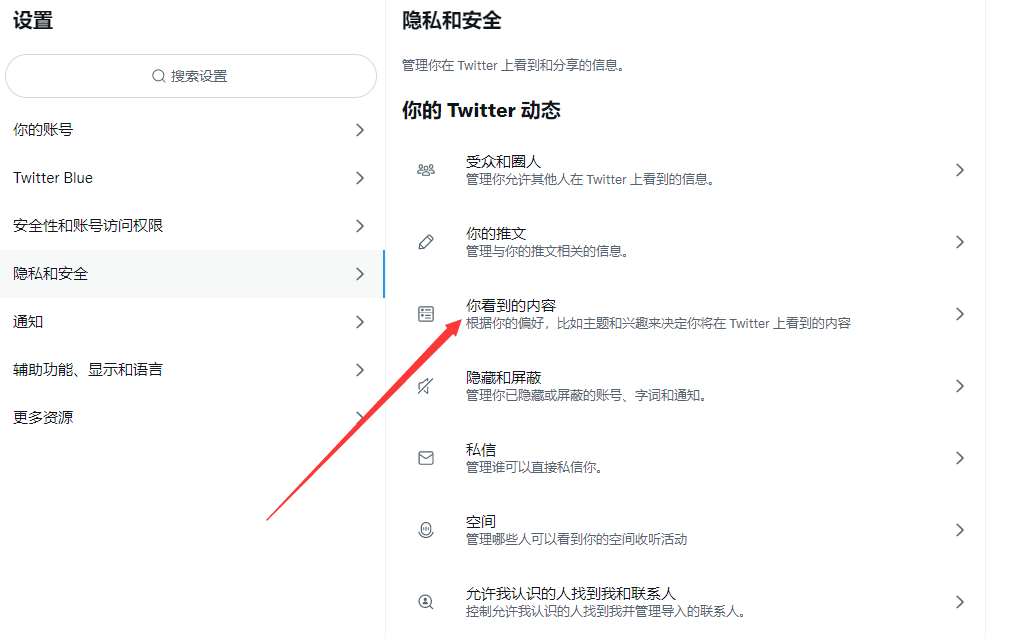Click description 控制允许我认识的人找到我并管理导入的联系人。
Image resolution: width=1010 pixels, height=638 pixels.
pos(606,611)
